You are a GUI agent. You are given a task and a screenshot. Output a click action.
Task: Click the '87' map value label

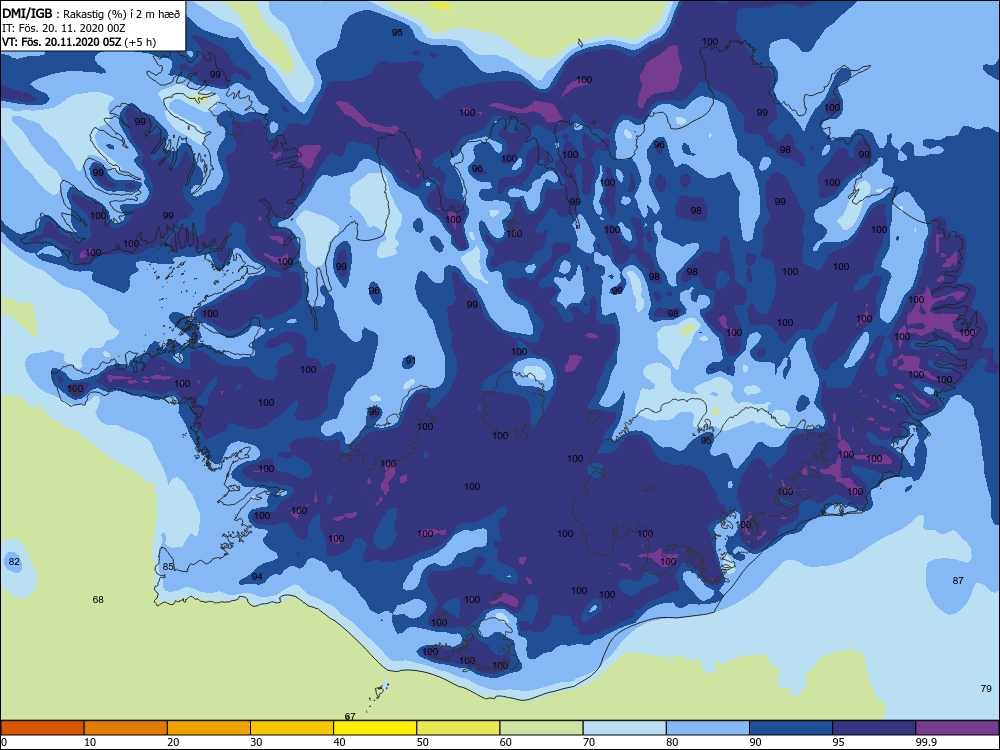(x=958, y=580)
